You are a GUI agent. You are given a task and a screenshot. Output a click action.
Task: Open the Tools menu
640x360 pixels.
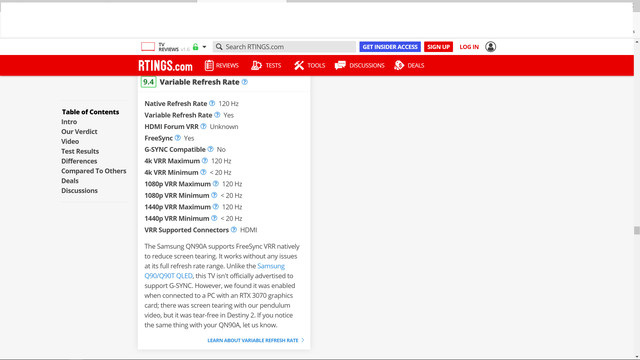coord(309,65)
